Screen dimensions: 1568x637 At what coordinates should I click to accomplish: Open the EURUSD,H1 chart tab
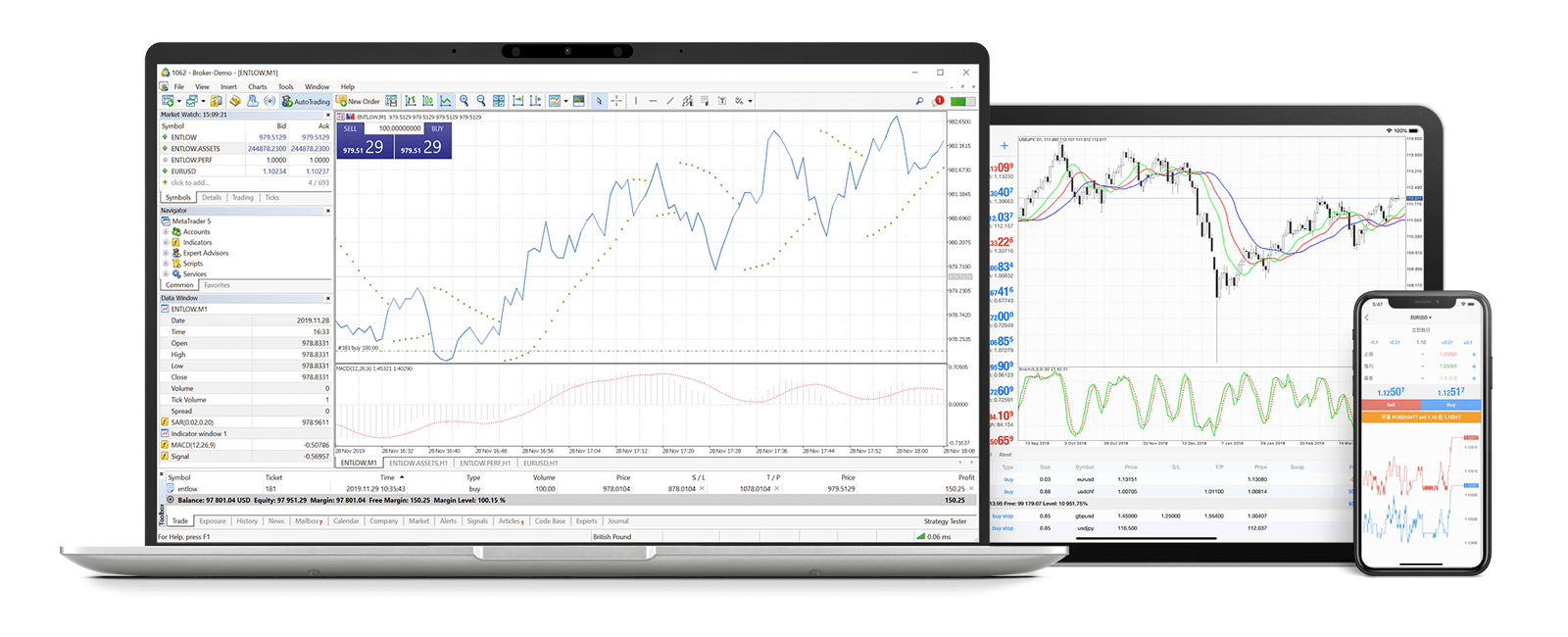(x=540, y=463)
